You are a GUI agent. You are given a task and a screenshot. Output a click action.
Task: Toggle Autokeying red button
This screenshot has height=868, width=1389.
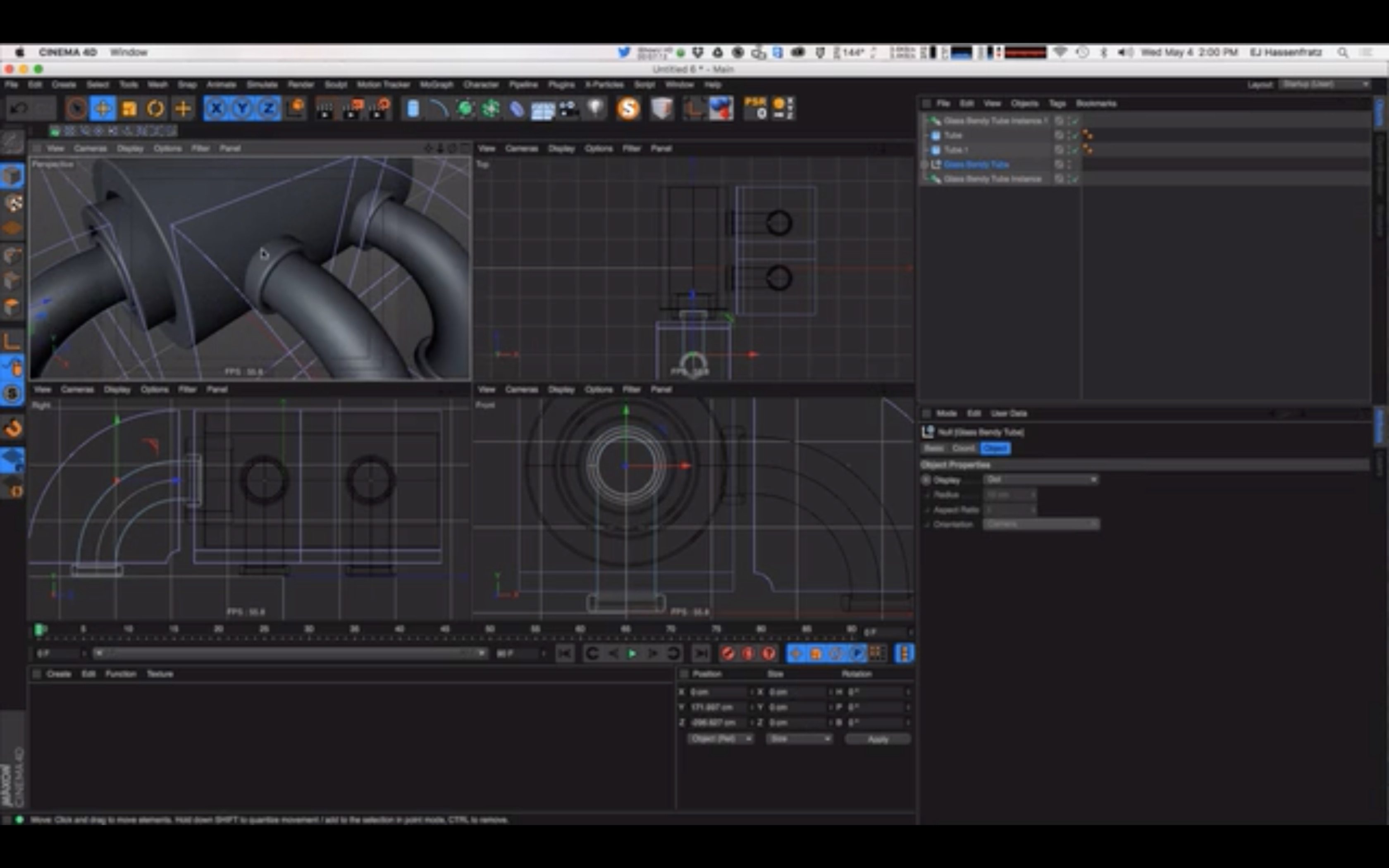(749, 653)
